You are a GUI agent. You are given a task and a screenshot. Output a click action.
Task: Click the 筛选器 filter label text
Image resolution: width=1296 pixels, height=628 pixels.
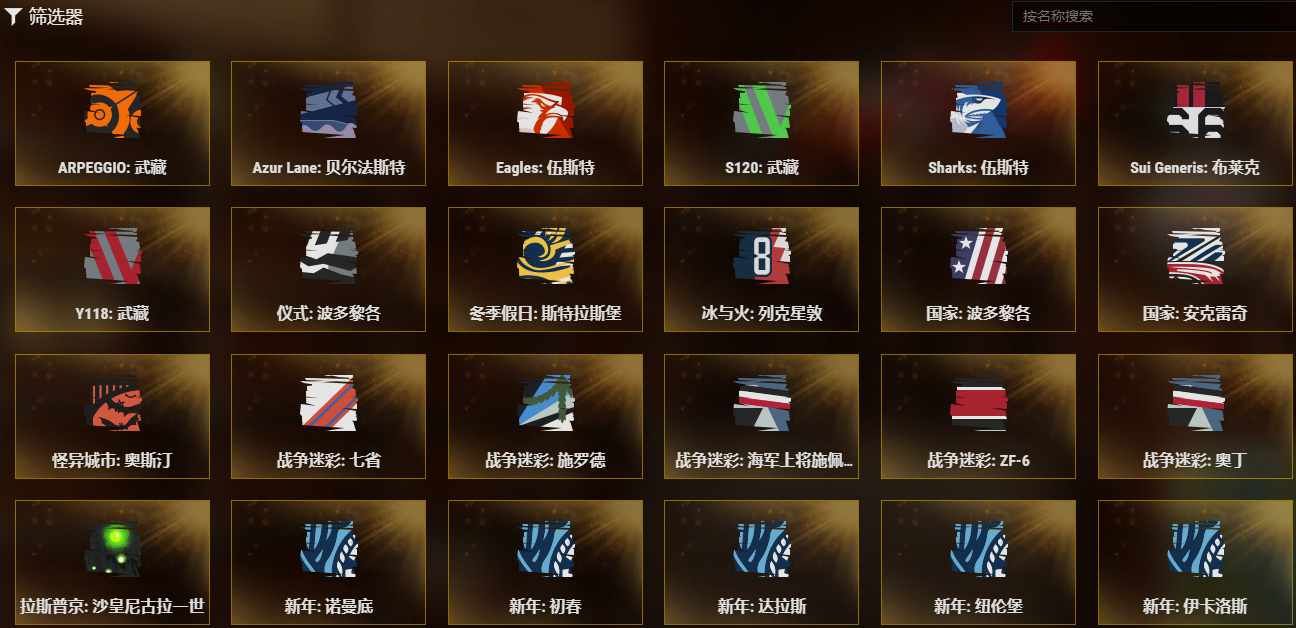point(56,17)
